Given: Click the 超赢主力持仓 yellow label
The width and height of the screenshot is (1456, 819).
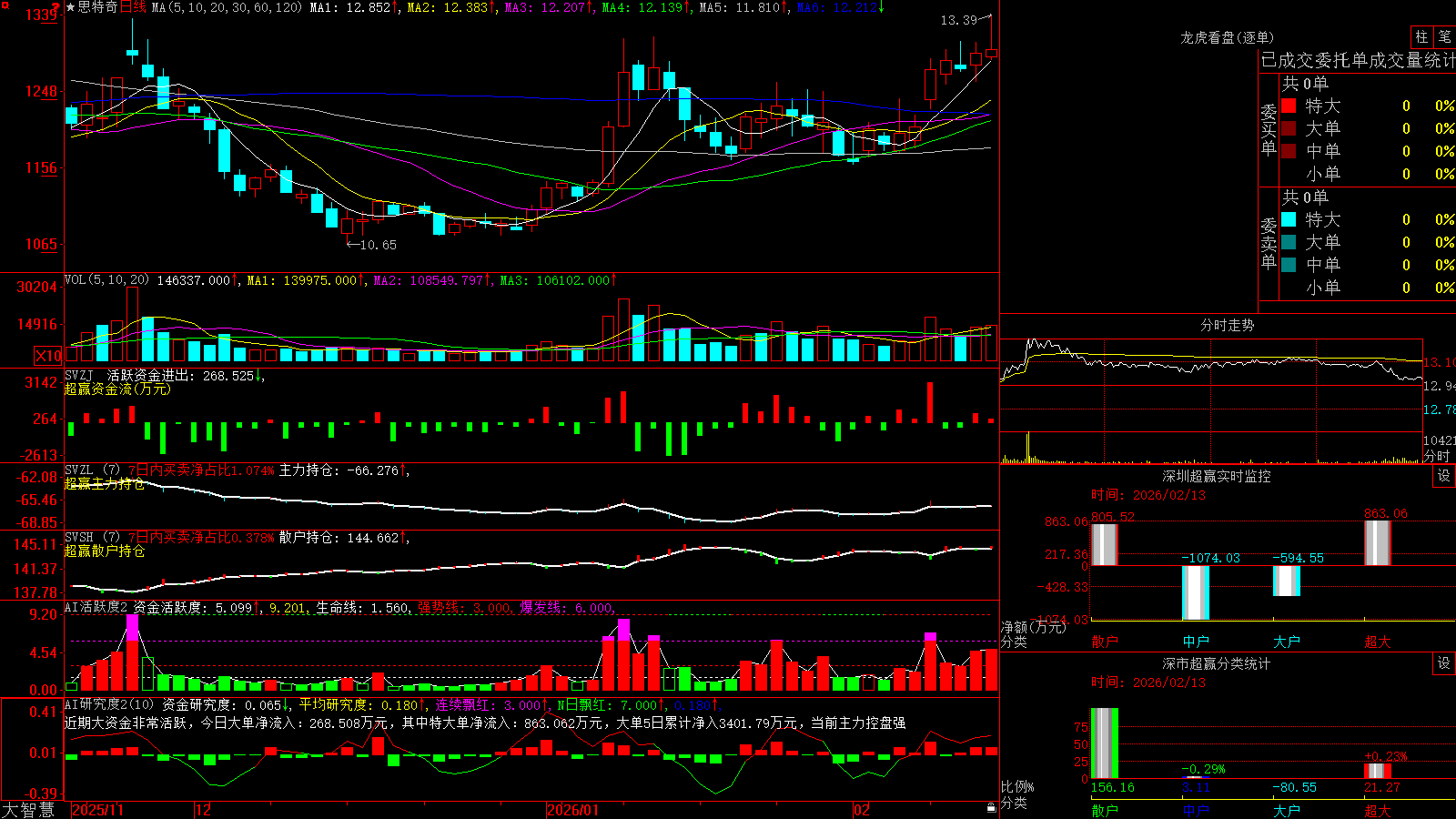Looking at the screenshot, I should (104, 483).
